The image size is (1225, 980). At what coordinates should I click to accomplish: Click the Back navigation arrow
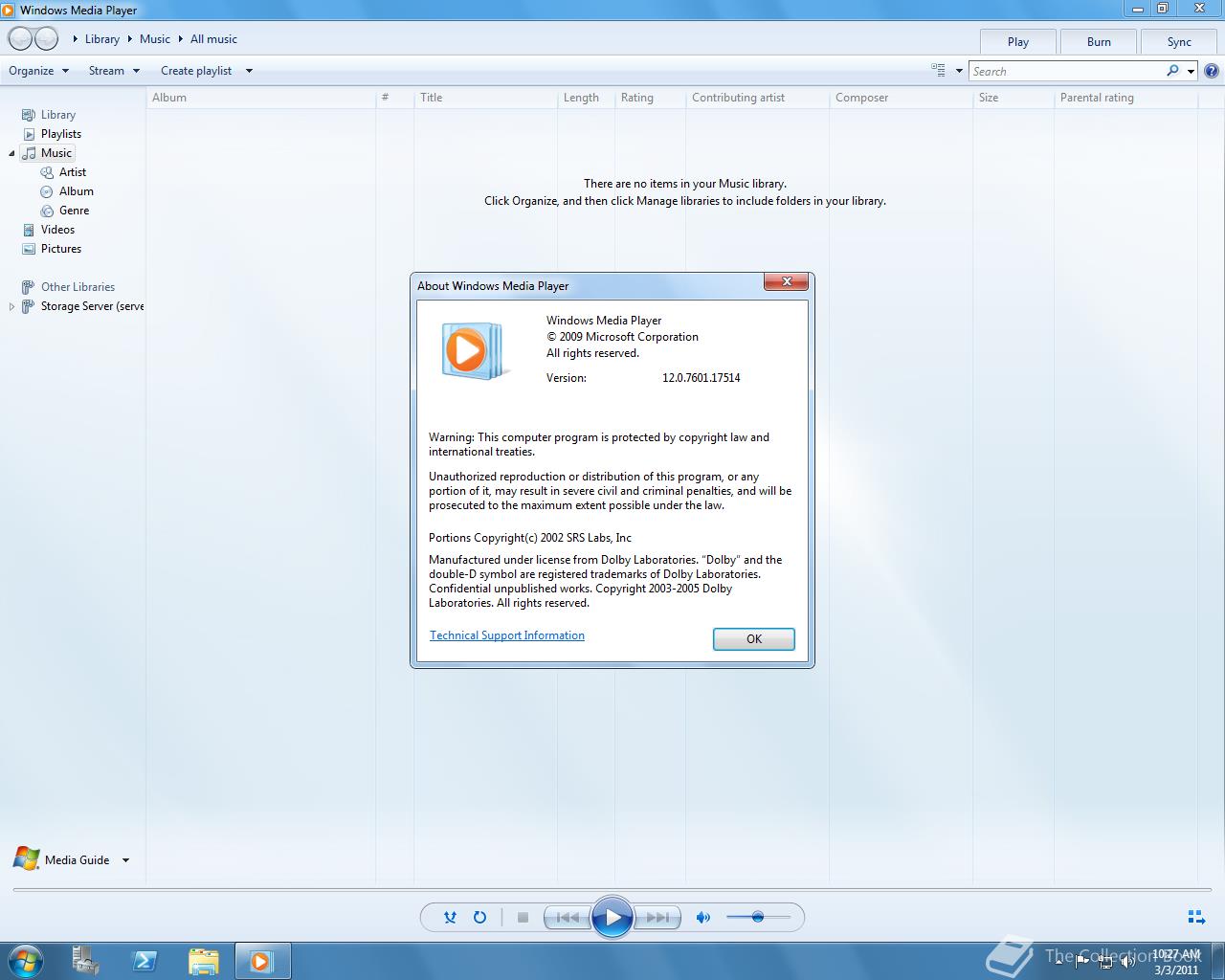pos(20,38)
